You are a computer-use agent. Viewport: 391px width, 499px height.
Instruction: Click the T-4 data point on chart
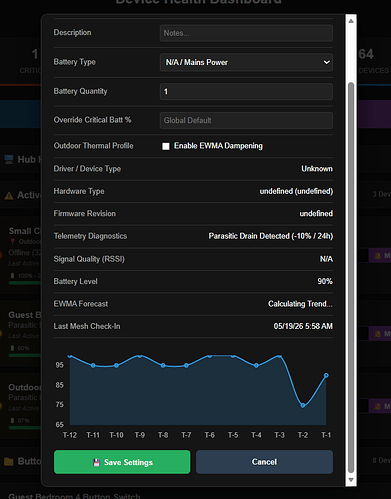(x=256, y=366)
